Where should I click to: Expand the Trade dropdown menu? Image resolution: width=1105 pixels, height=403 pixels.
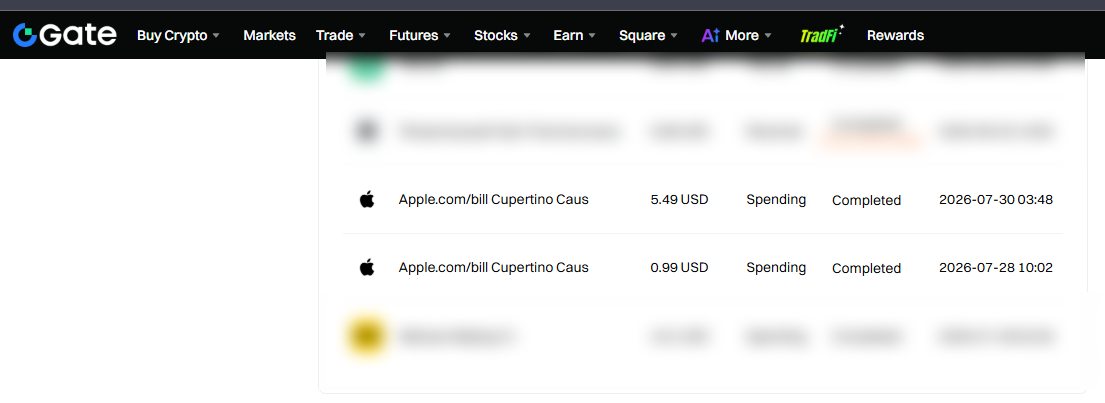(x=341, y=35)
